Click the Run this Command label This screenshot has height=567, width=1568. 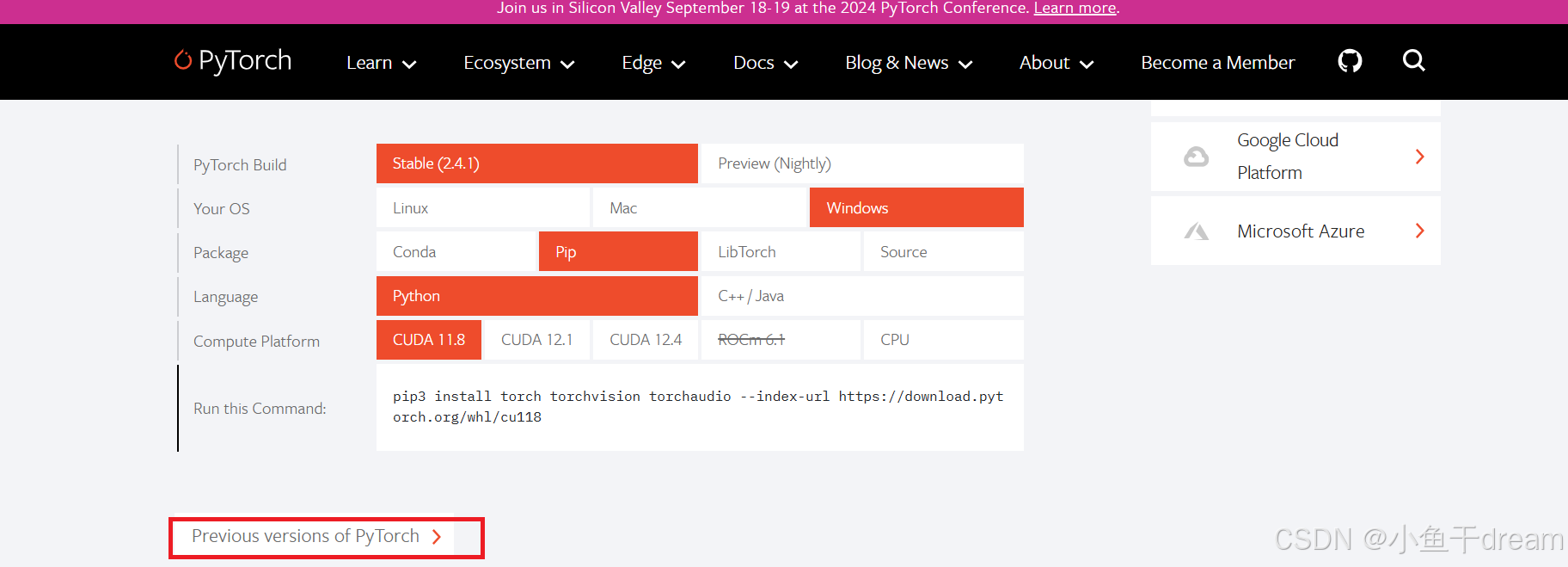[x=260, y=409]
